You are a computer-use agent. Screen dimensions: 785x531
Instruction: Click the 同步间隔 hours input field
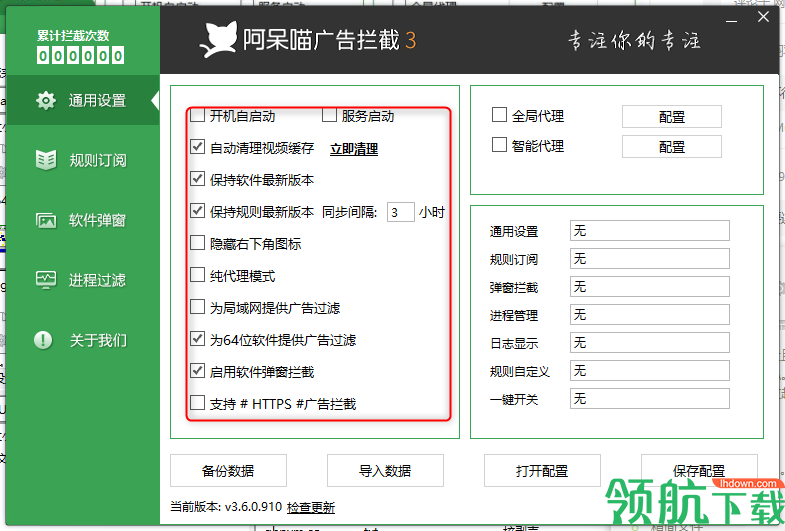(401, 212)
